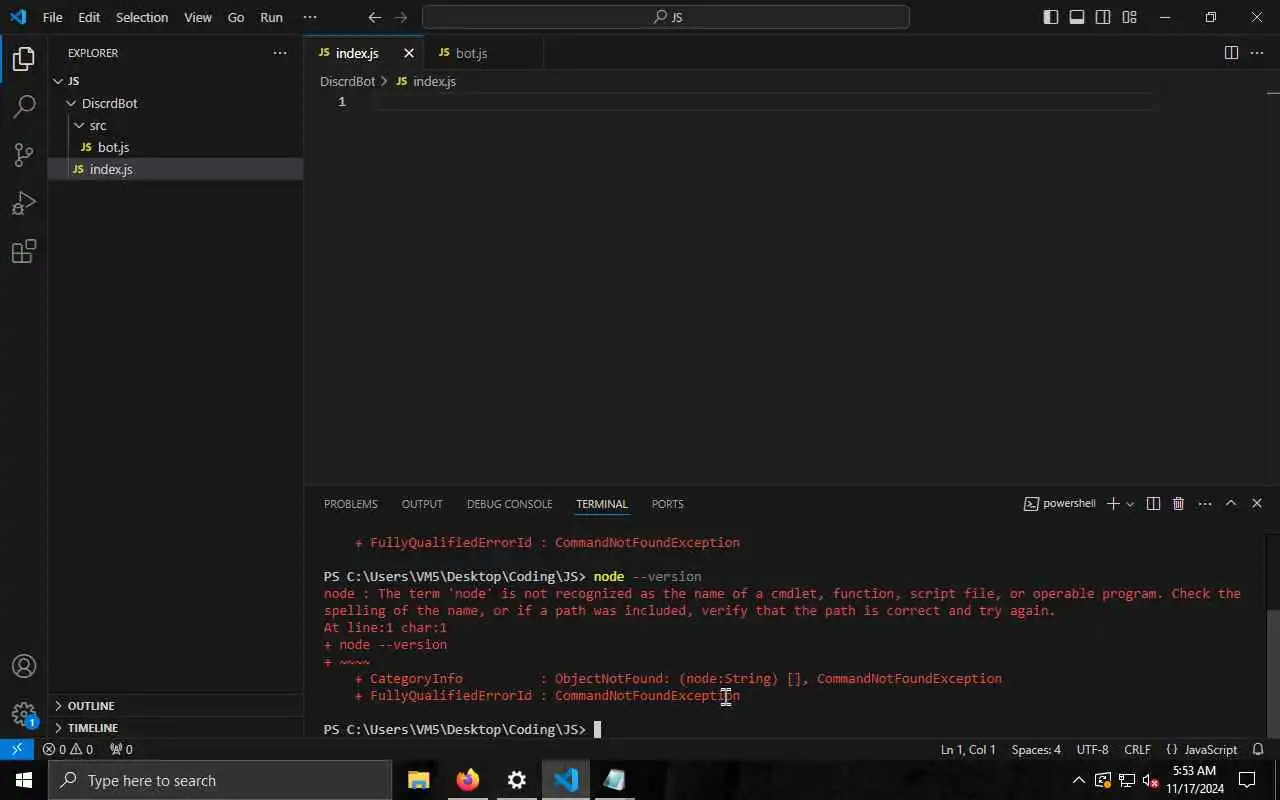
Task: Click the DiscrdBot breadcrumb
Action: point(347,81)
